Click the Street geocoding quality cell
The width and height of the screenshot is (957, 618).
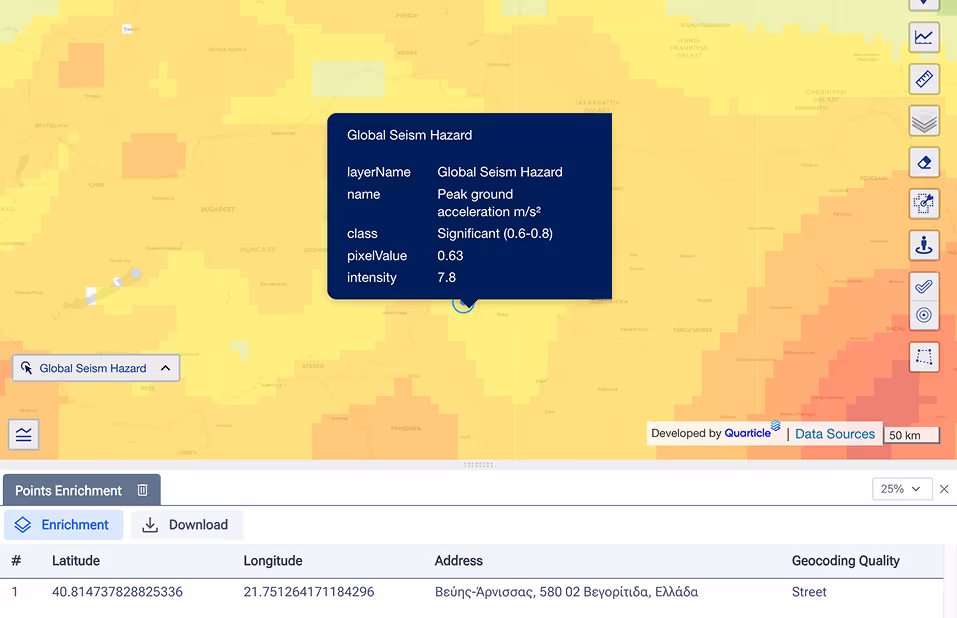coord(809,592)
